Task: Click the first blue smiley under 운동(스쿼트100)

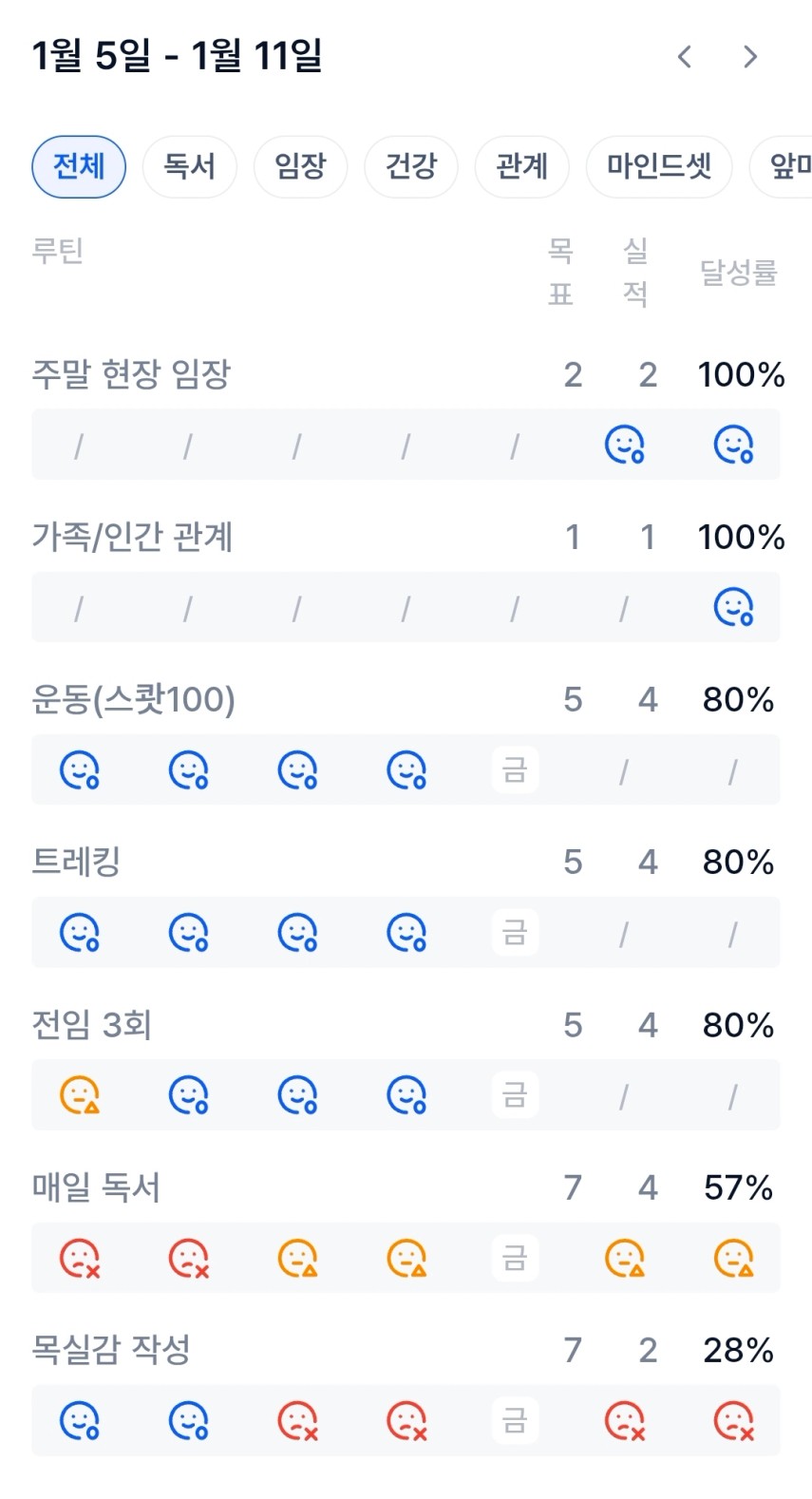Action: coord(80,770)
